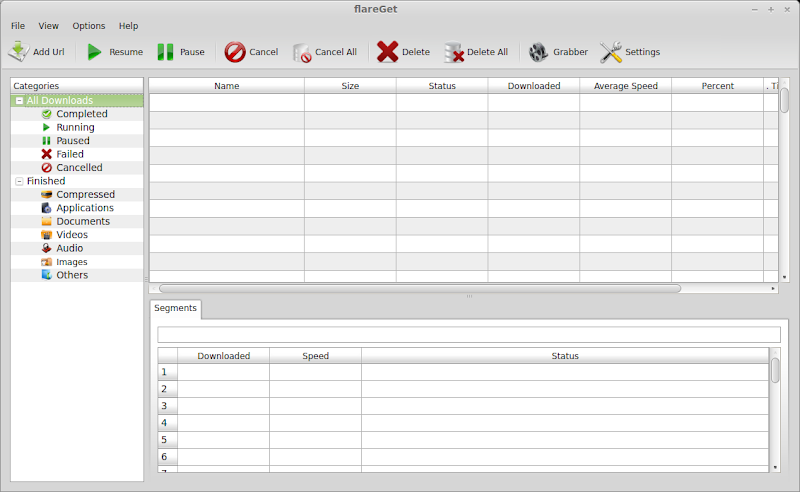
Task: Click the Speed column header in Segments
Action: point(315,356)
